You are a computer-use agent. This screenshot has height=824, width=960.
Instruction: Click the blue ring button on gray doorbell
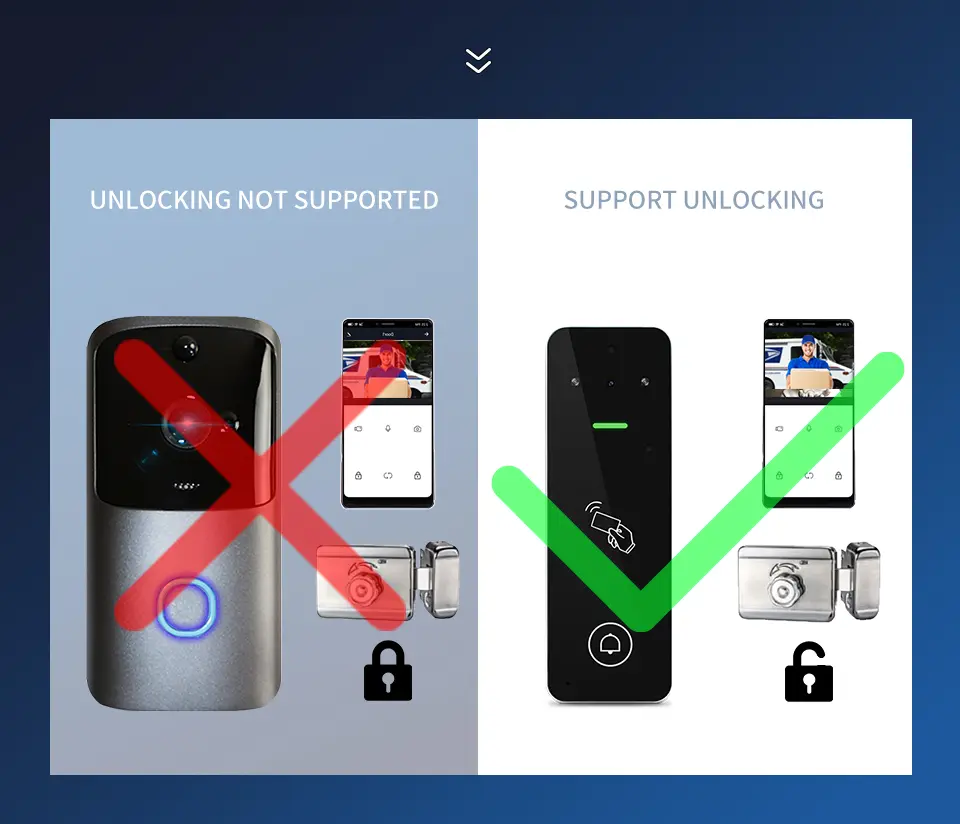186,607
